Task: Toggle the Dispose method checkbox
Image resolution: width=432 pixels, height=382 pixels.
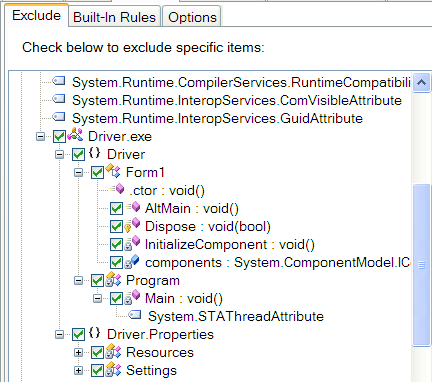Action: (116, 226)
